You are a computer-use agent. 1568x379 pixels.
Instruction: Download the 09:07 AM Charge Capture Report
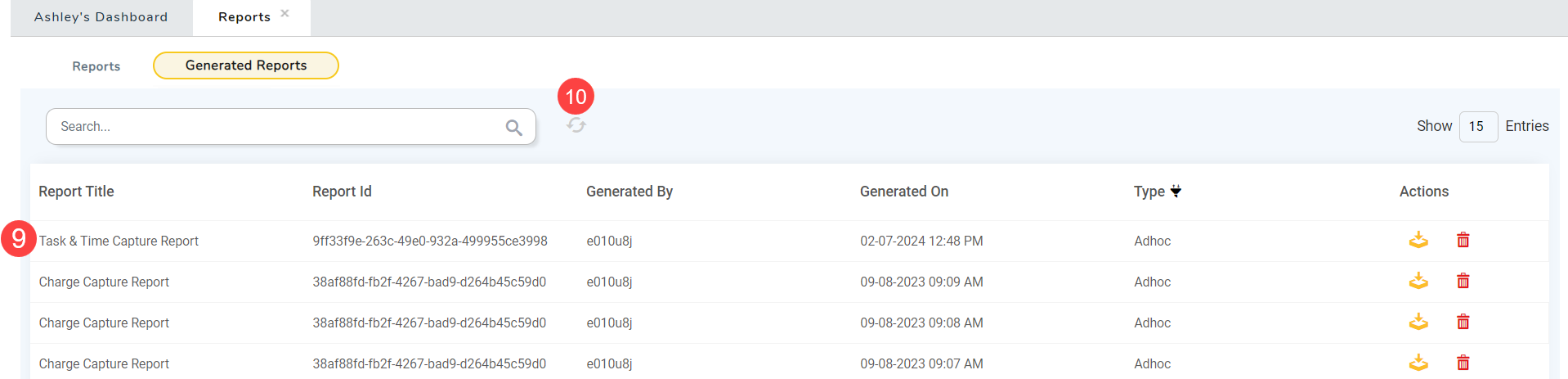(x=1418, y=362)
